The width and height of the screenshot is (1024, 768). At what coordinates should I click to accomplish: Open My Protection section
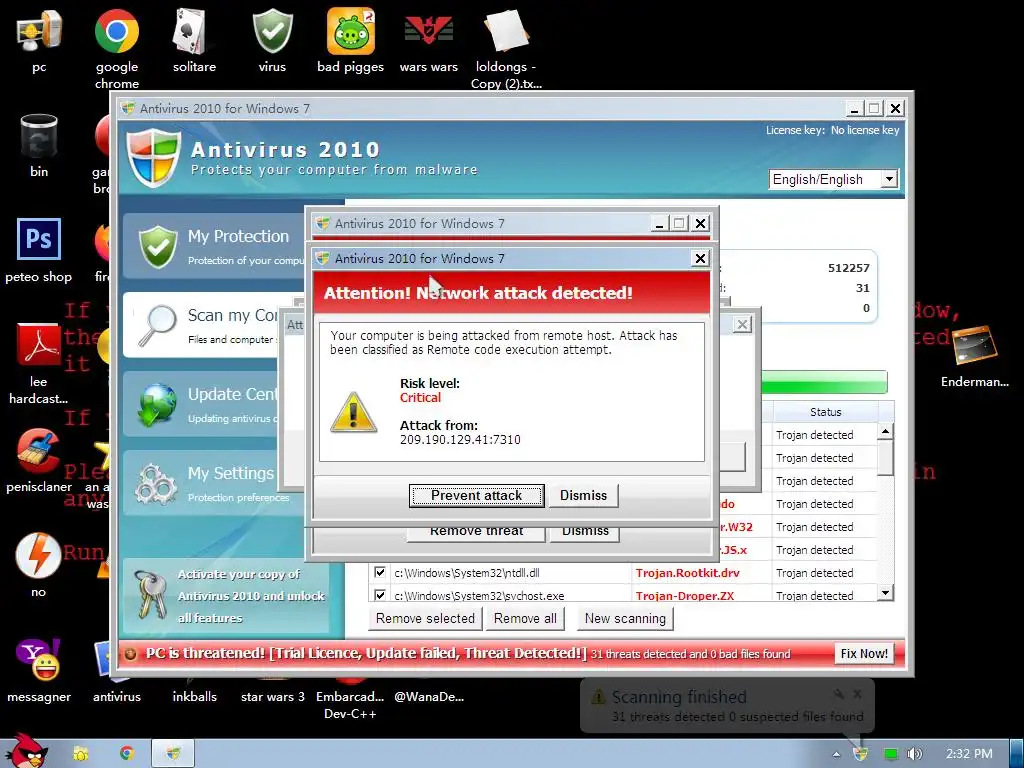pyautogui.click(x=214, y=246)
